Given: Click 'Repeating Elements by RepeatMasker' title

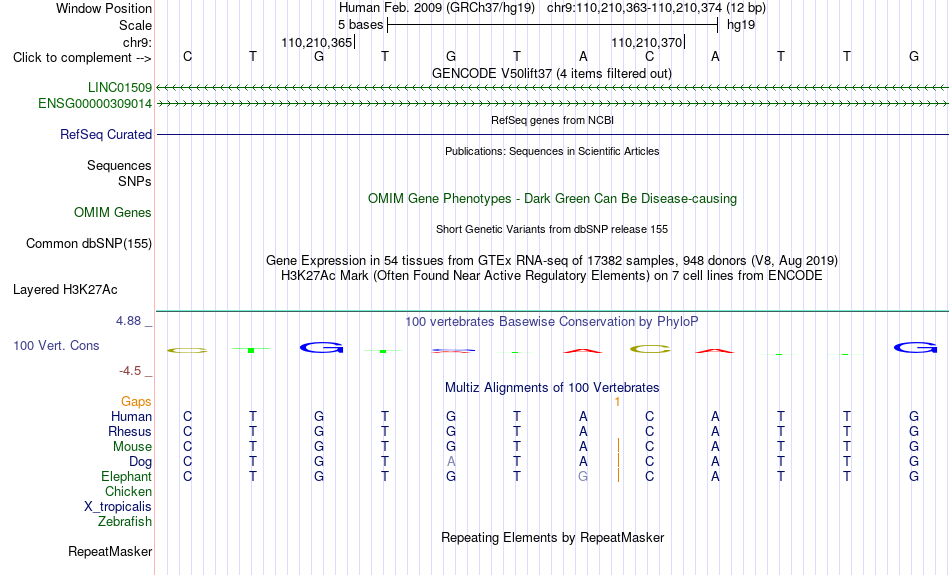Looking at the screenshot, I should tap(553, 537).
